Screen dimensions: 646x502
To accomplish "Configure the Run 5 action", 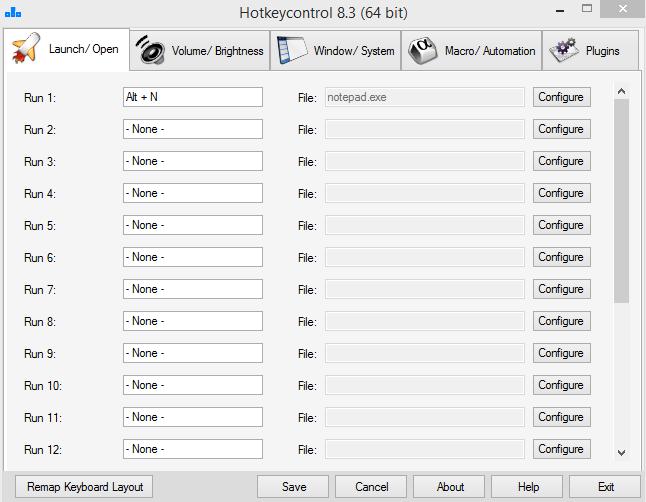I will point(562,225).
